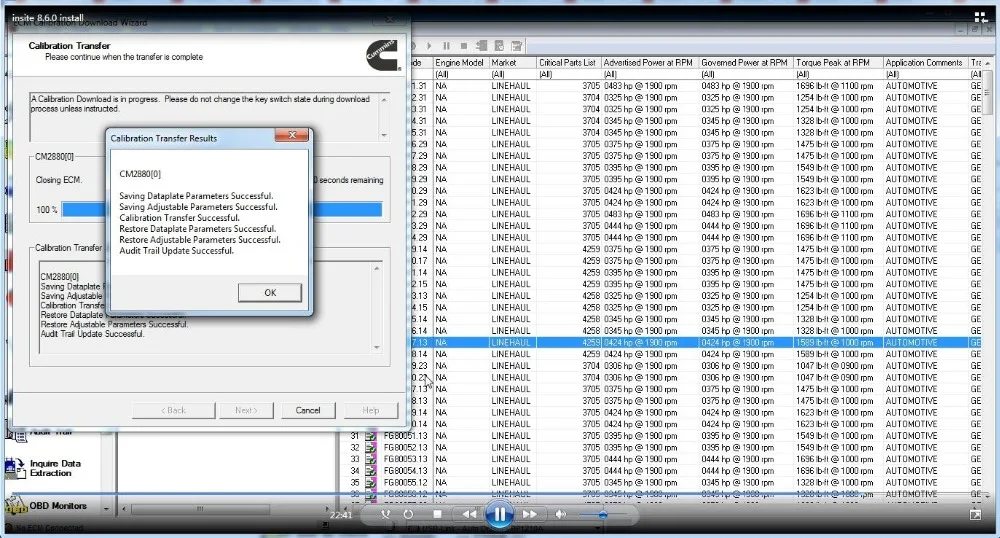Click calibration icon in row 32

(371, 447)
